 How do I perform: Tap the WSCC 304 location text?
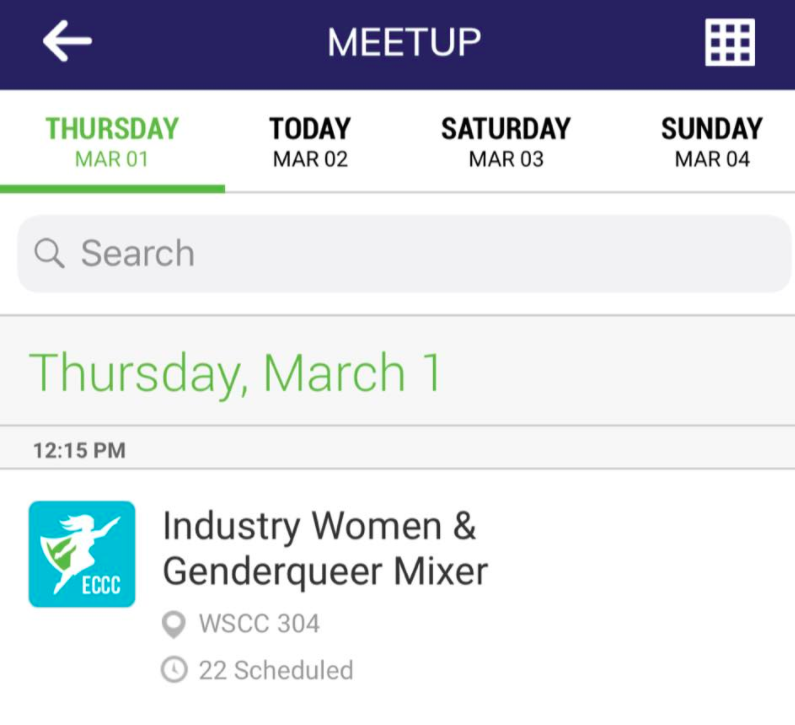(x=259, y=625)
